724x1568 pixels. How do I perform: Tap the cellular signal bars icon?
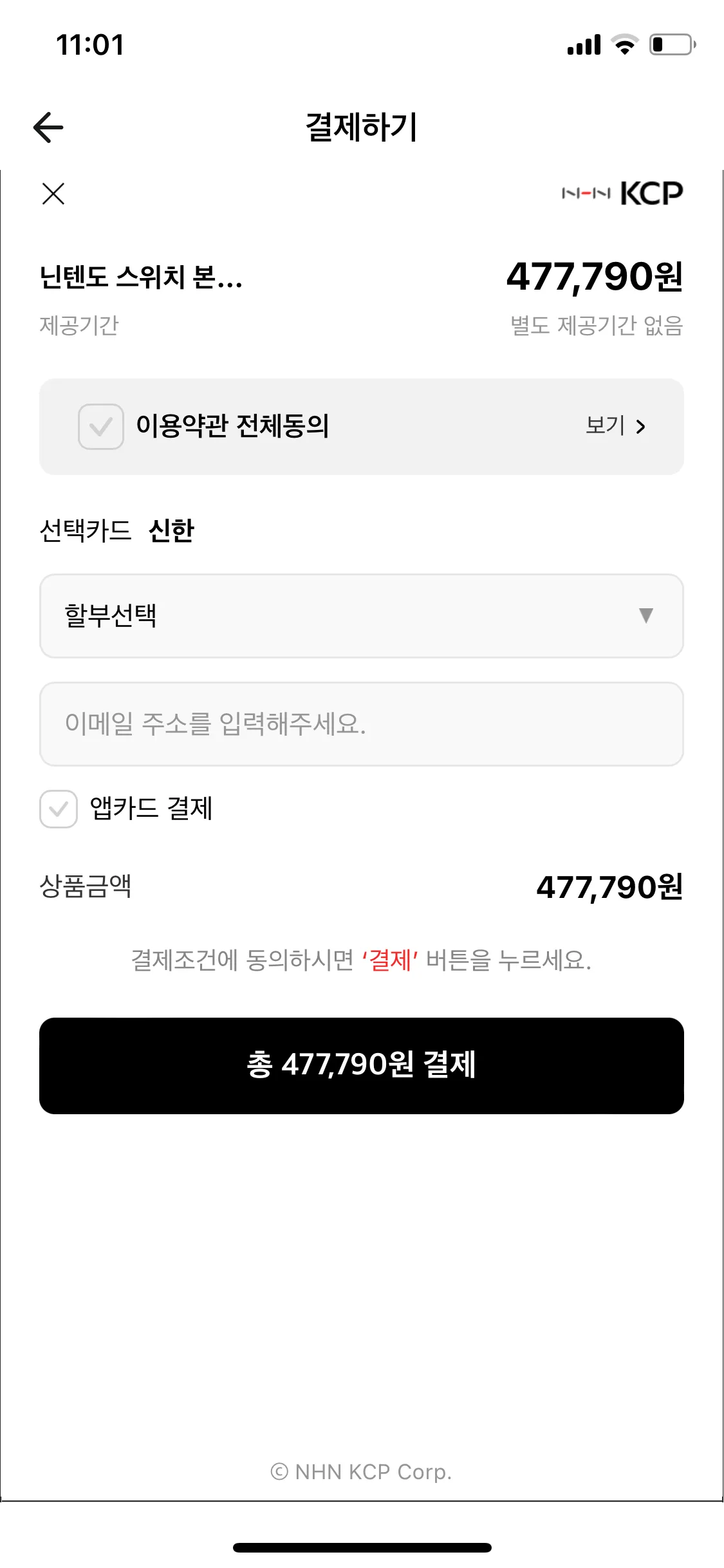click(x=584, y=45)
